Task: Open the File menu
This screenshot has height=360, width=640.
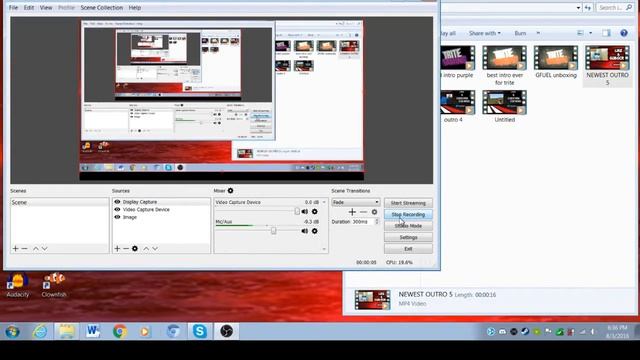Action: [x=13, y=7]
